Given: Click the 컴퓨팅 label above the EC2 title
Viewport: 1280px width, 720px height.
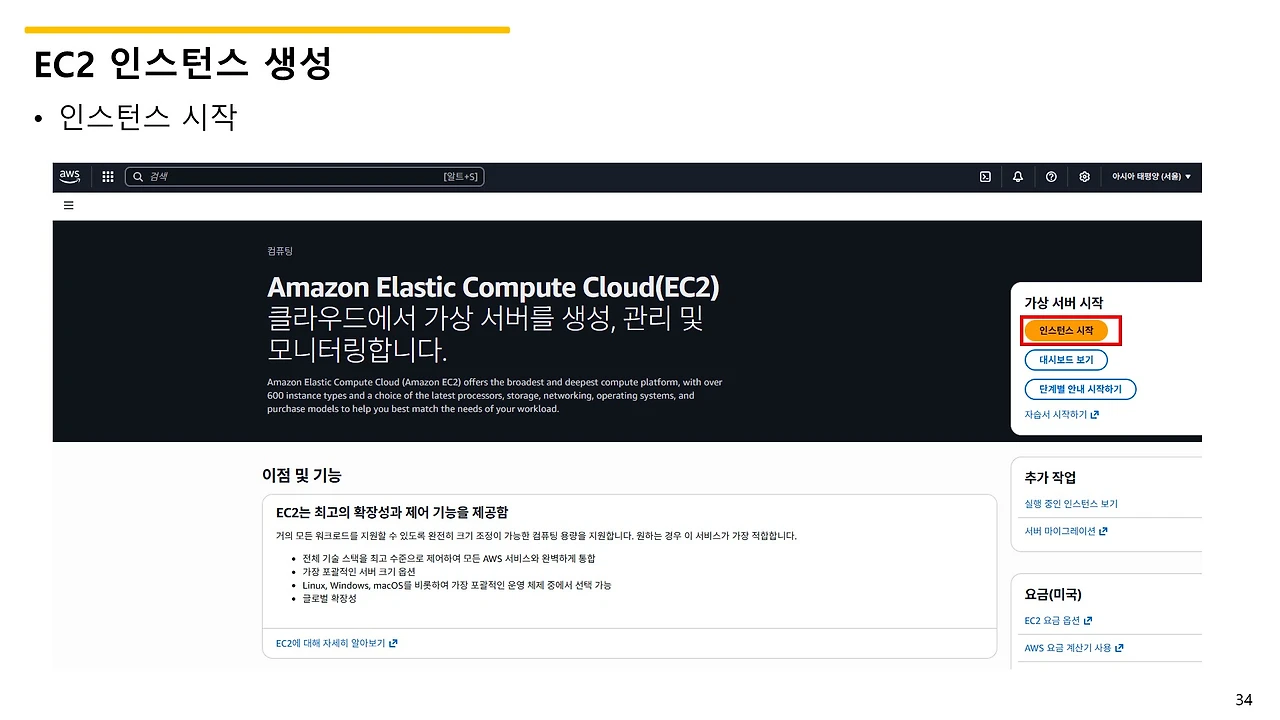Looking at the screenshot, I should (280, 251).
